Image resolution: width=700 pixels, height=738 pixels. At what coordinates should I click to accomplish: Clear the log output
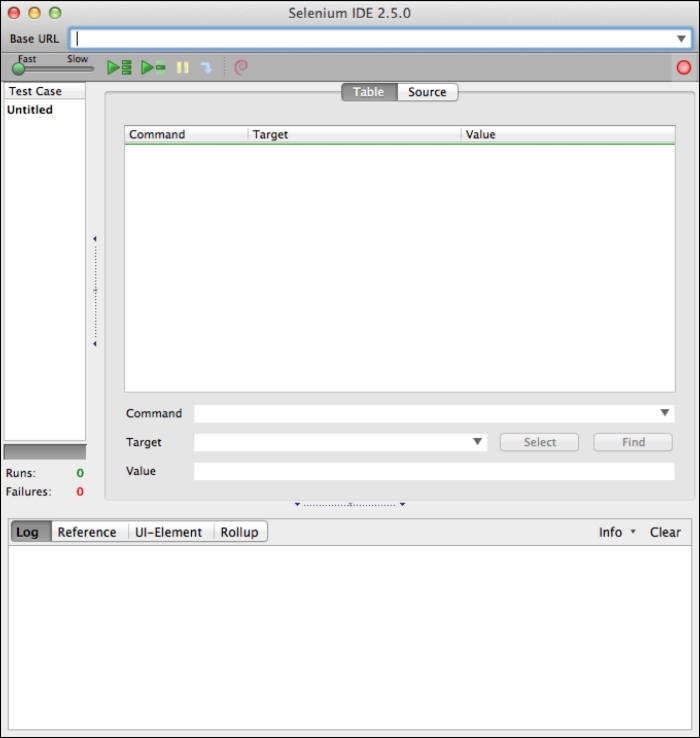click(665, 532)
